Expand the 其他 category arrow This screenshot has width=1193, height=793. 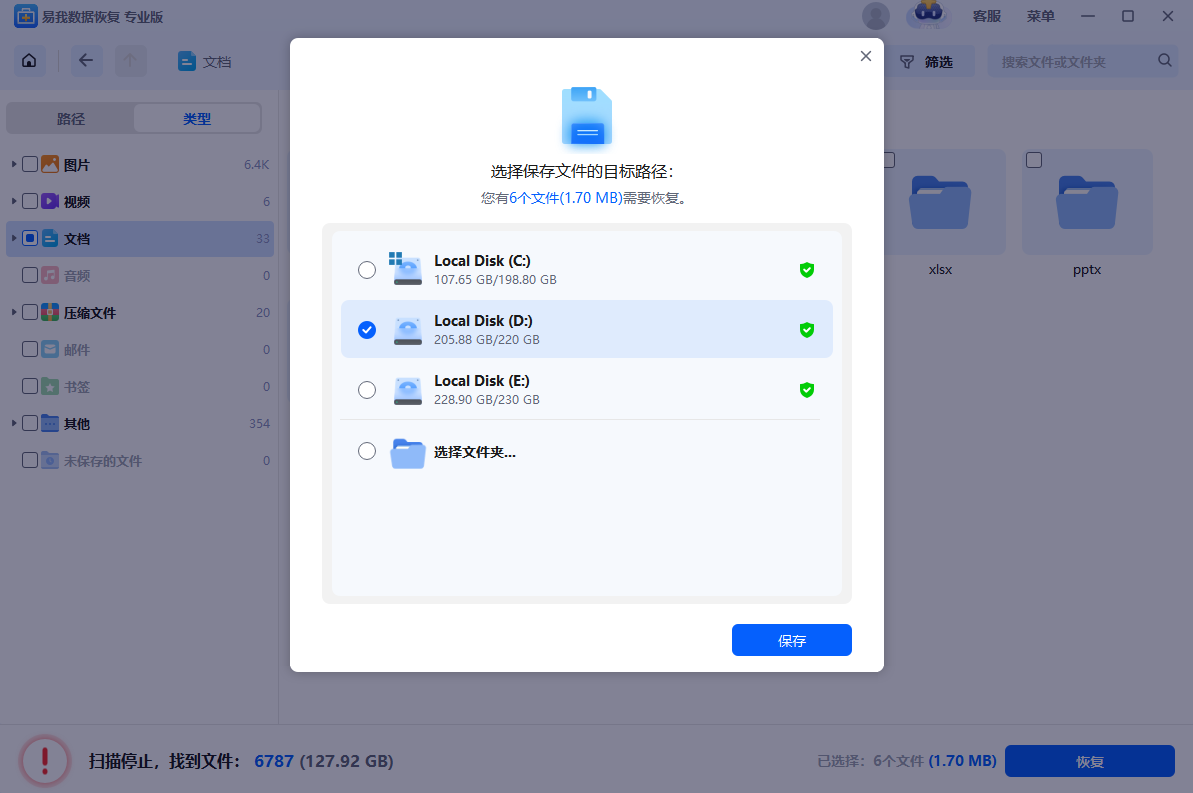point(14,423)
